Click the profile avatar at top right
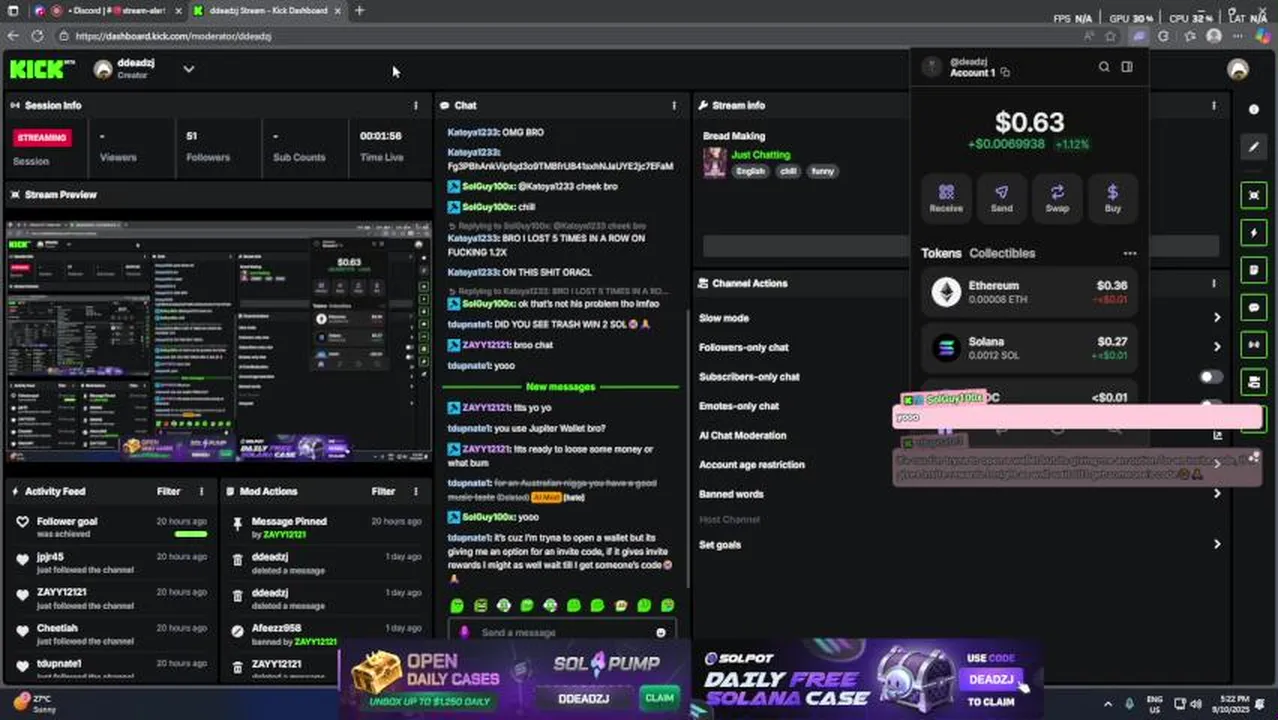This screenshot has width=1278, height=720. coord(1238,69)
